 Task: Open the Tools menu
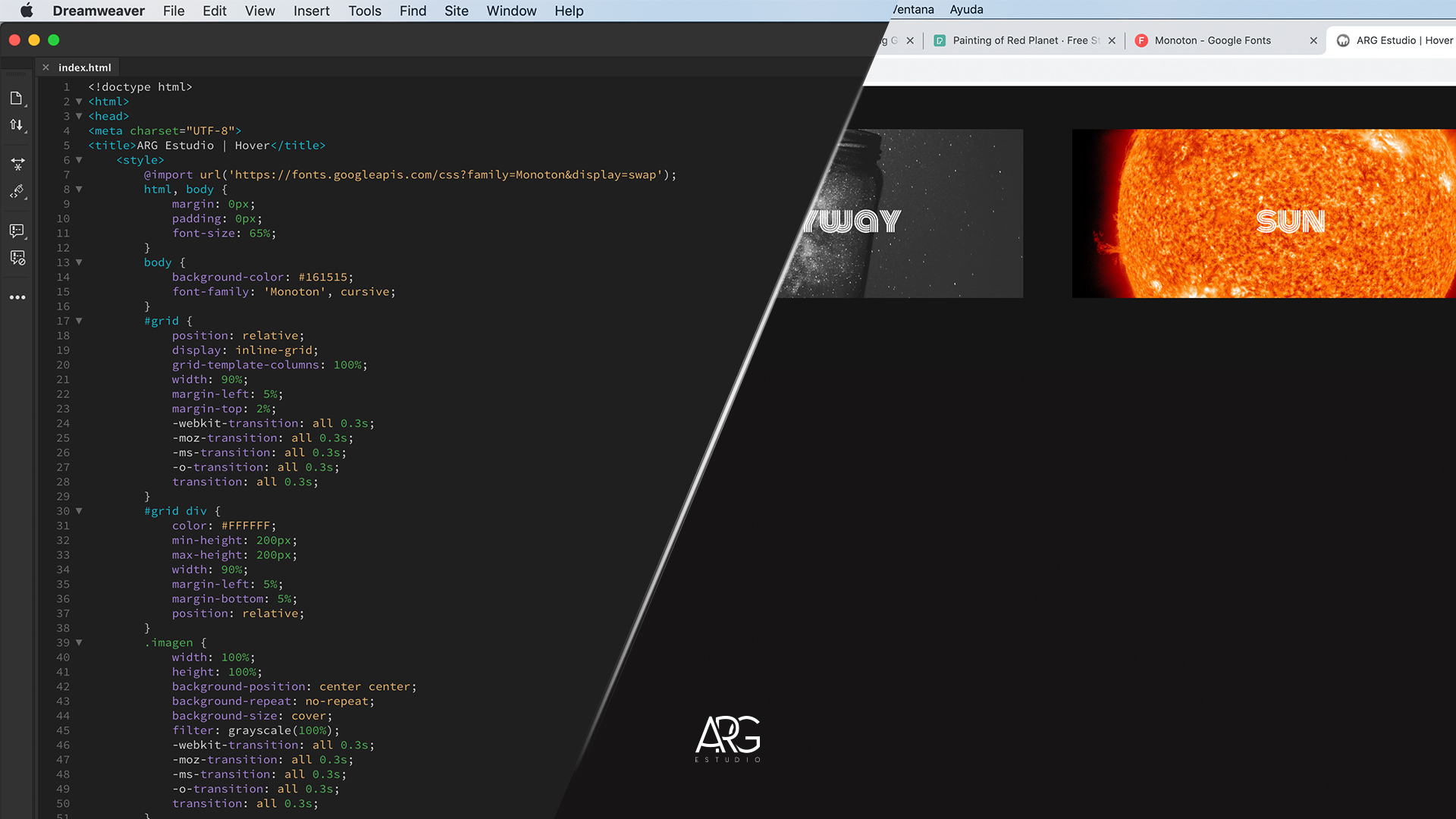[365, 11]
